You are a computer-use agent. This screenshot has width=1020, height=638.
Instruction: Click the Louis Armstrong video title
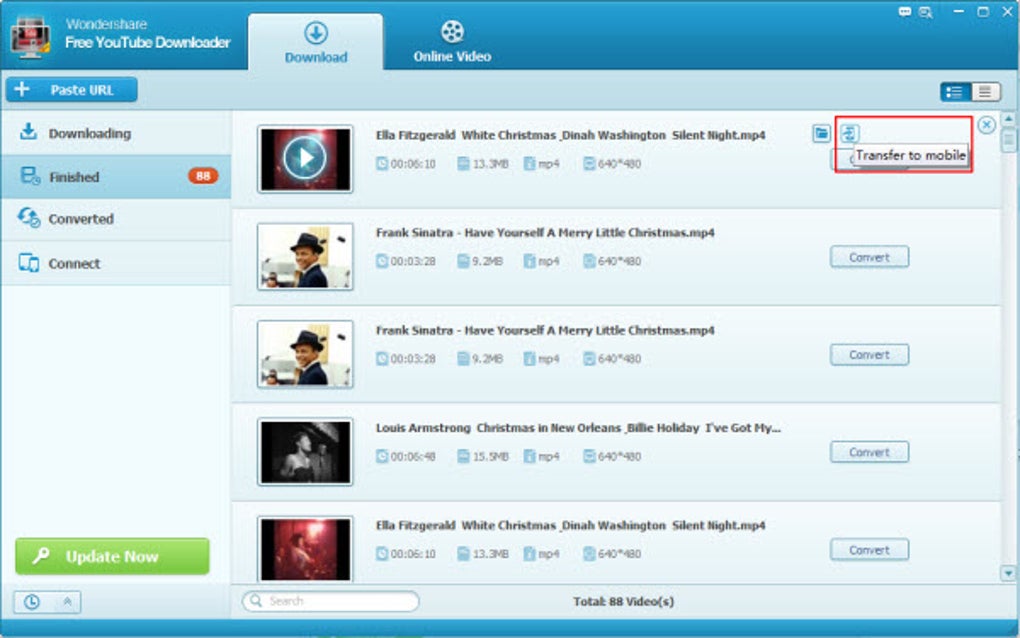point(578,427)
